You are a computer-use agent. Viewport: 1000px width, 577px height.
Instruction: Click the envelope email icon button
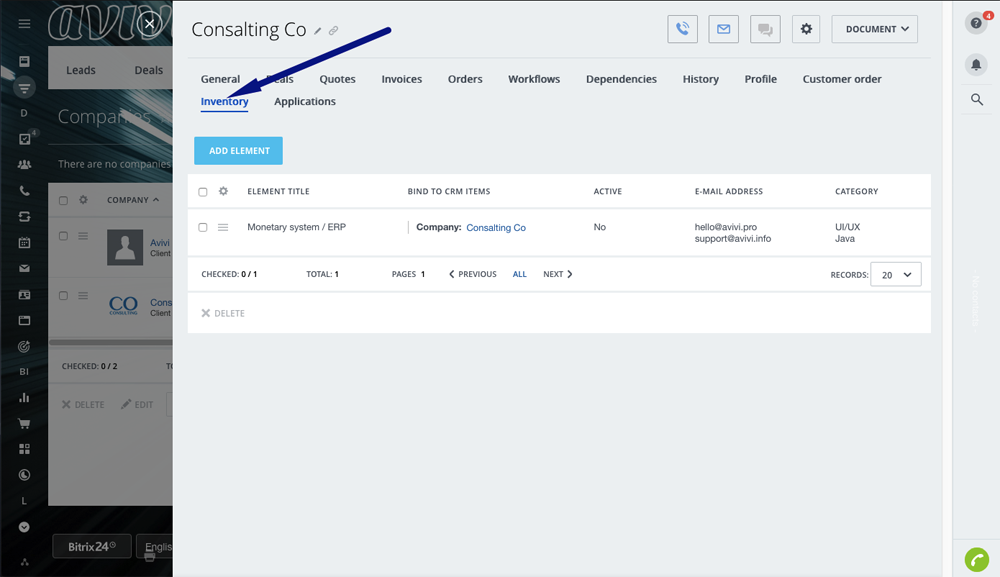click(723, 29)
